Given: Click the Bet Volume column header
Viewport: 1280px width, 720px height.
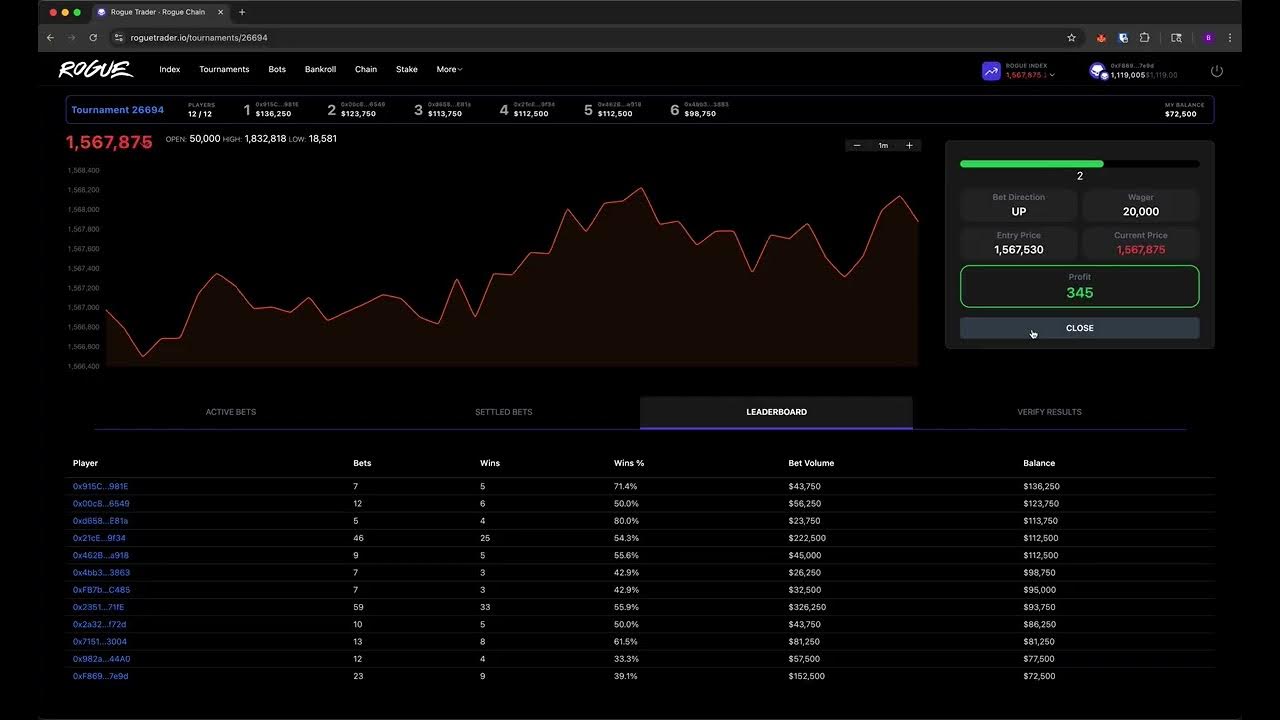Looking at the screenshot, I should [x=811, y=463].
